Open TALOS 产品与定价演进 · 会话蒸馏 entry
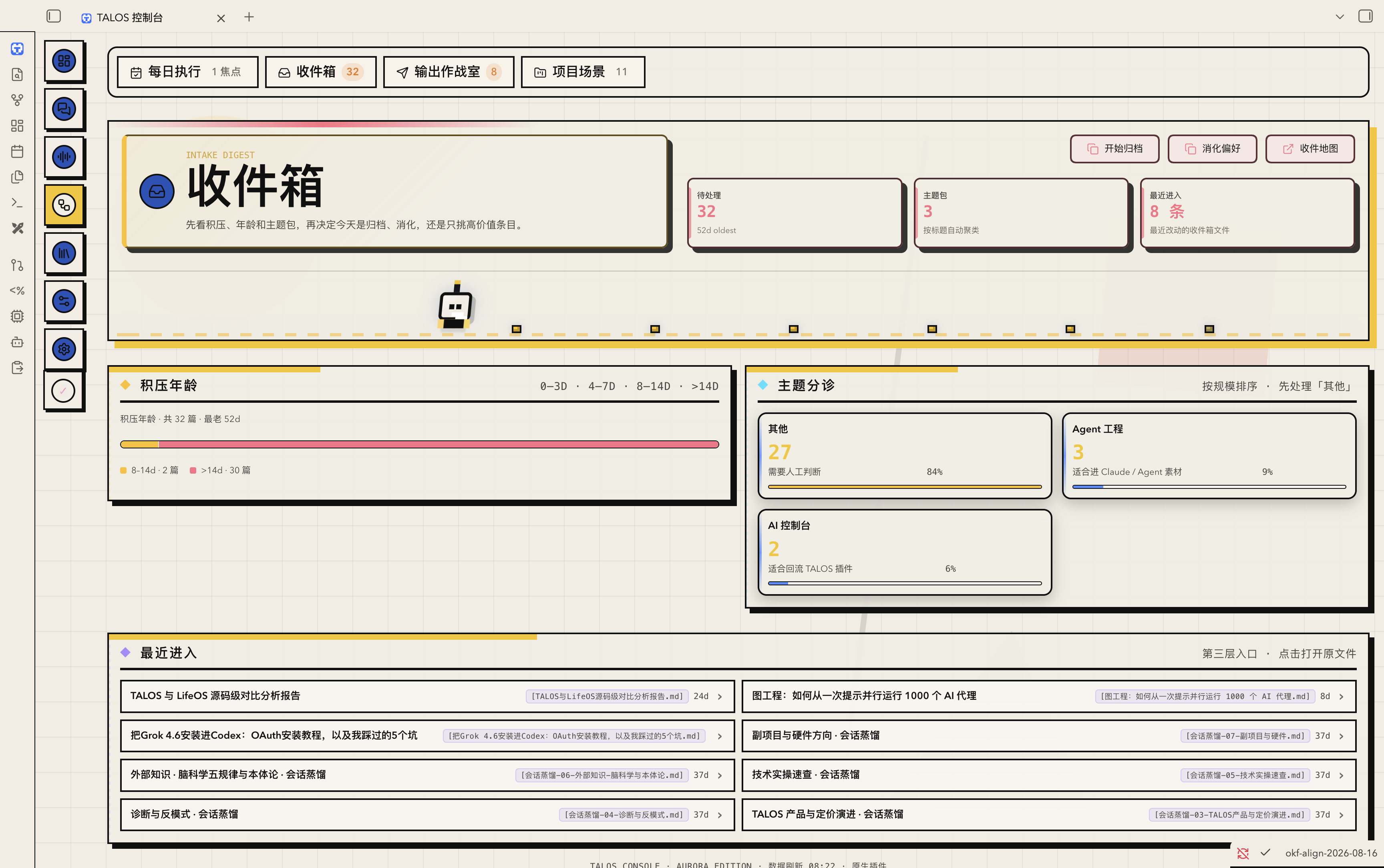The image size is (1384, 868). [1049, 815]
